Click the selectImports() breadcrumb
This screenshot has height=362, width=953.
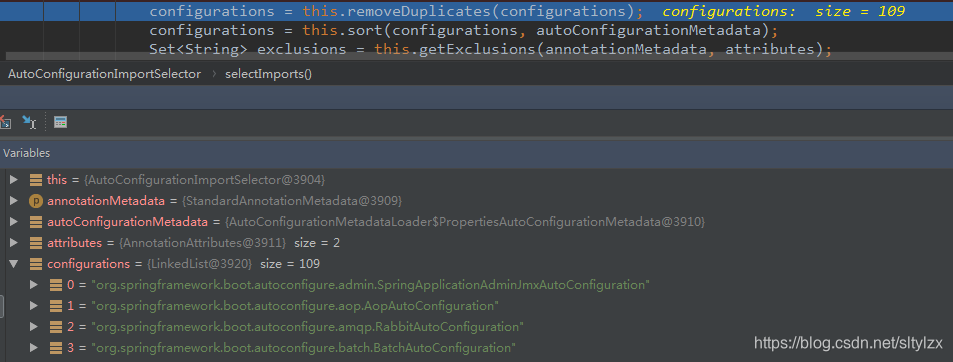268,74
